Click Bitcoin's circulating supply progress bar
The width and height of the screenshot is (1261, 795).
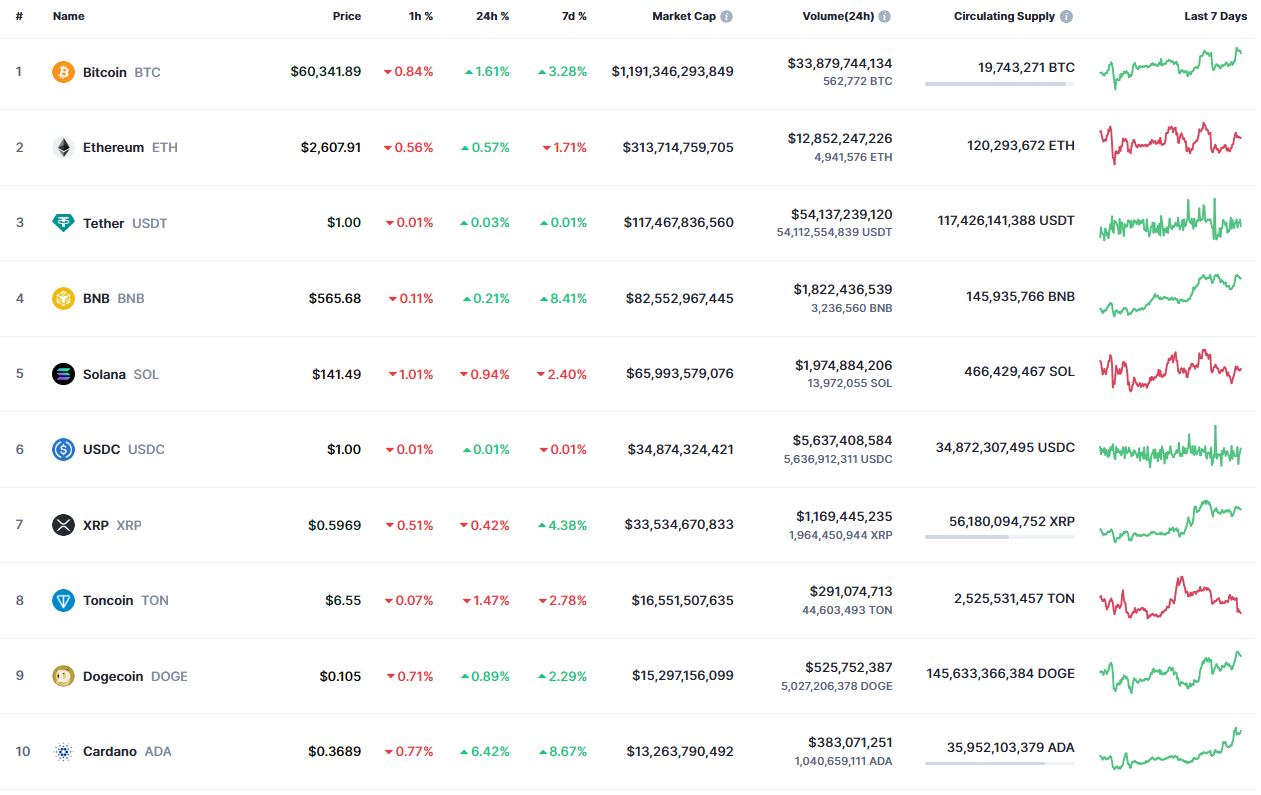pos(999,84)
